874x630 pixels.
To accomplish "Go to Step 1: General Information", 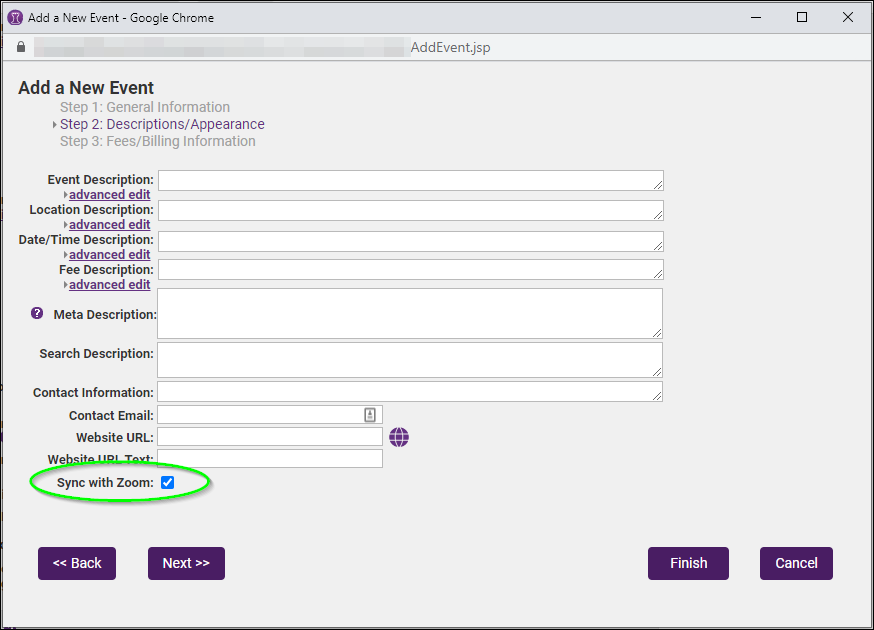I will coord(144,107).
